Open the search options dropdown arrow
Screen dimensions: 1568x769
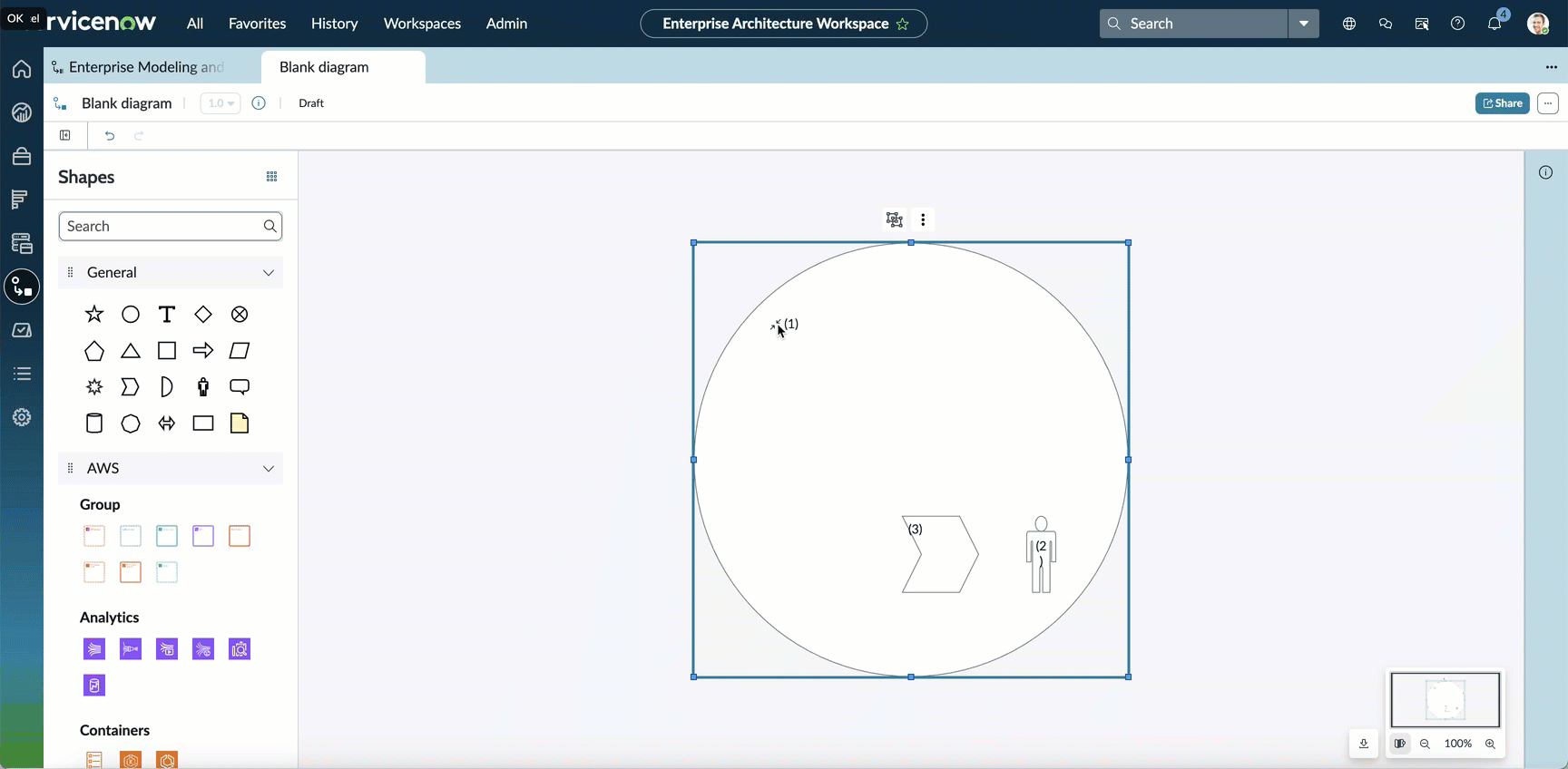click(x=1304, y=24)
